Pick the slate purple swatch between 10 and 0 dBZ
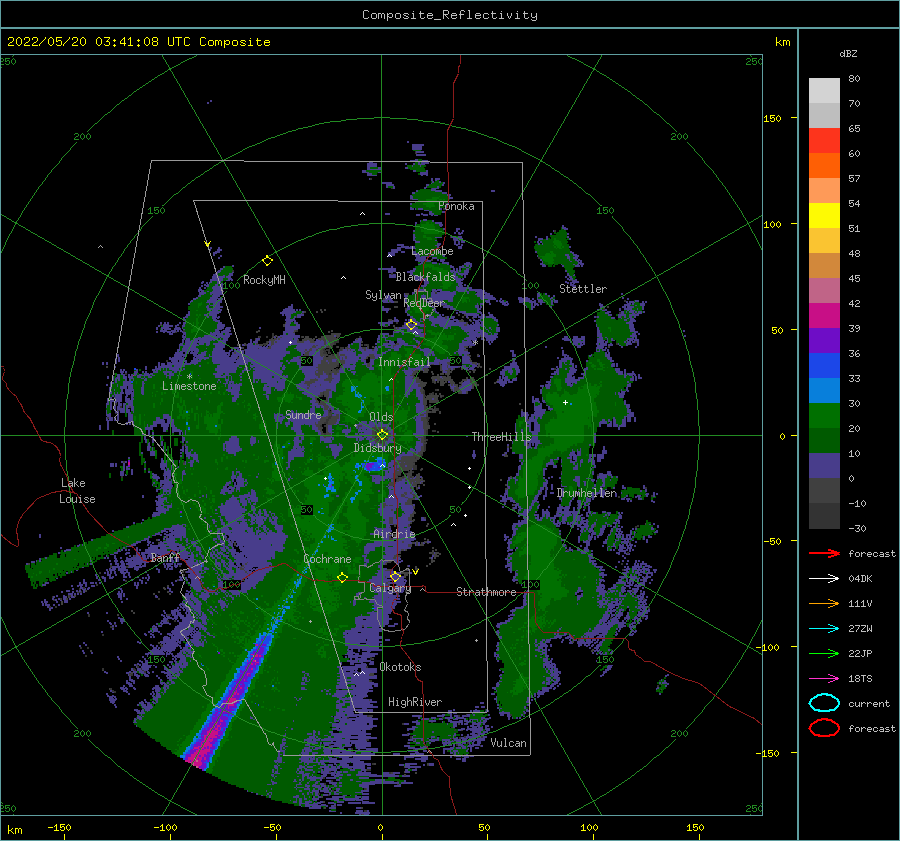The image size is (900, 841). pos(824,466)
